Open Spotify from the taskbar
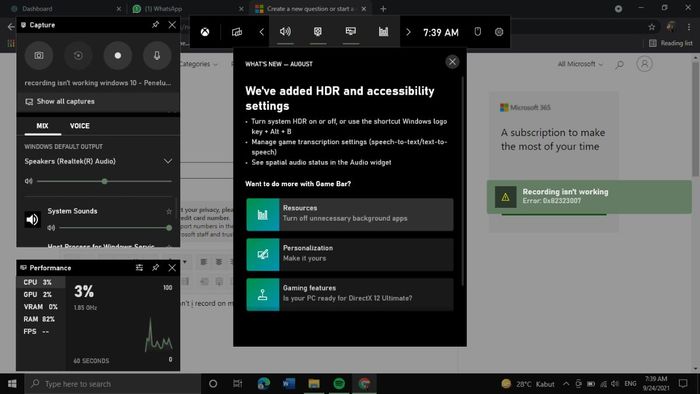Screen dimensions: 700x394 pyautogui.click(x=339, y=384)
